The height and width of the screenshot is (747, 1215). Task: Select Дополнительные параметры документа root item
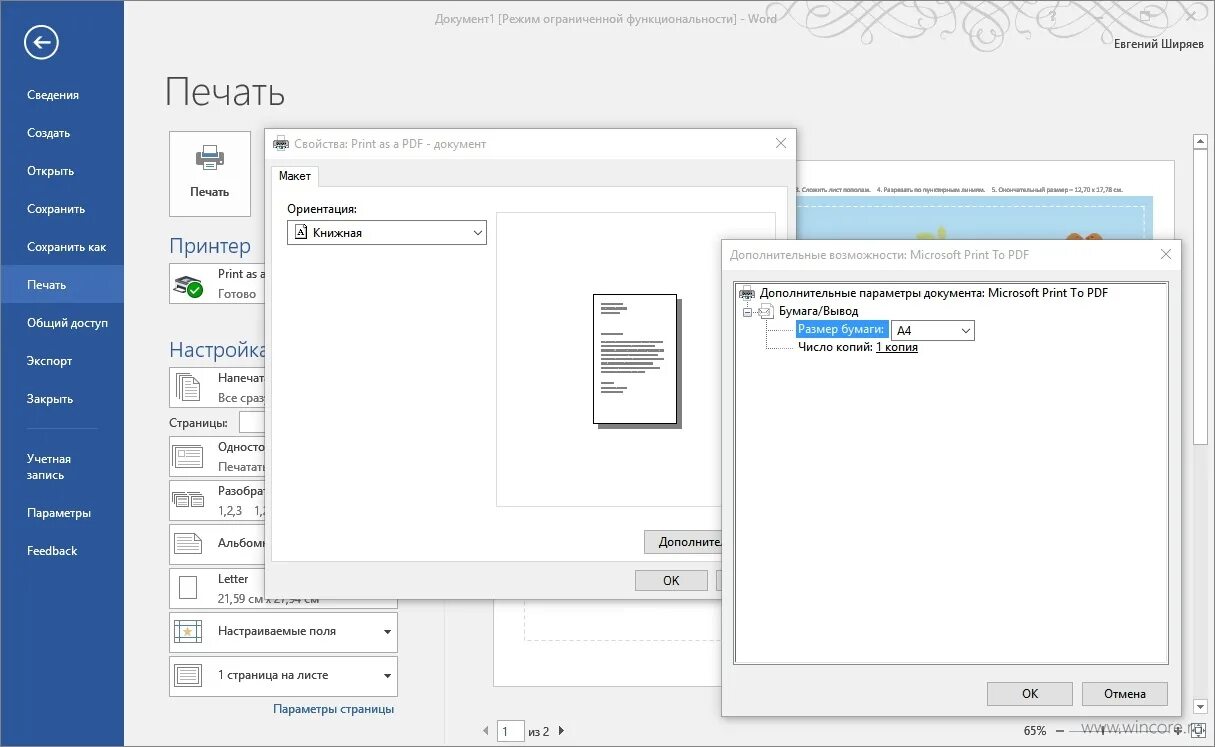[x=934, y=293]
